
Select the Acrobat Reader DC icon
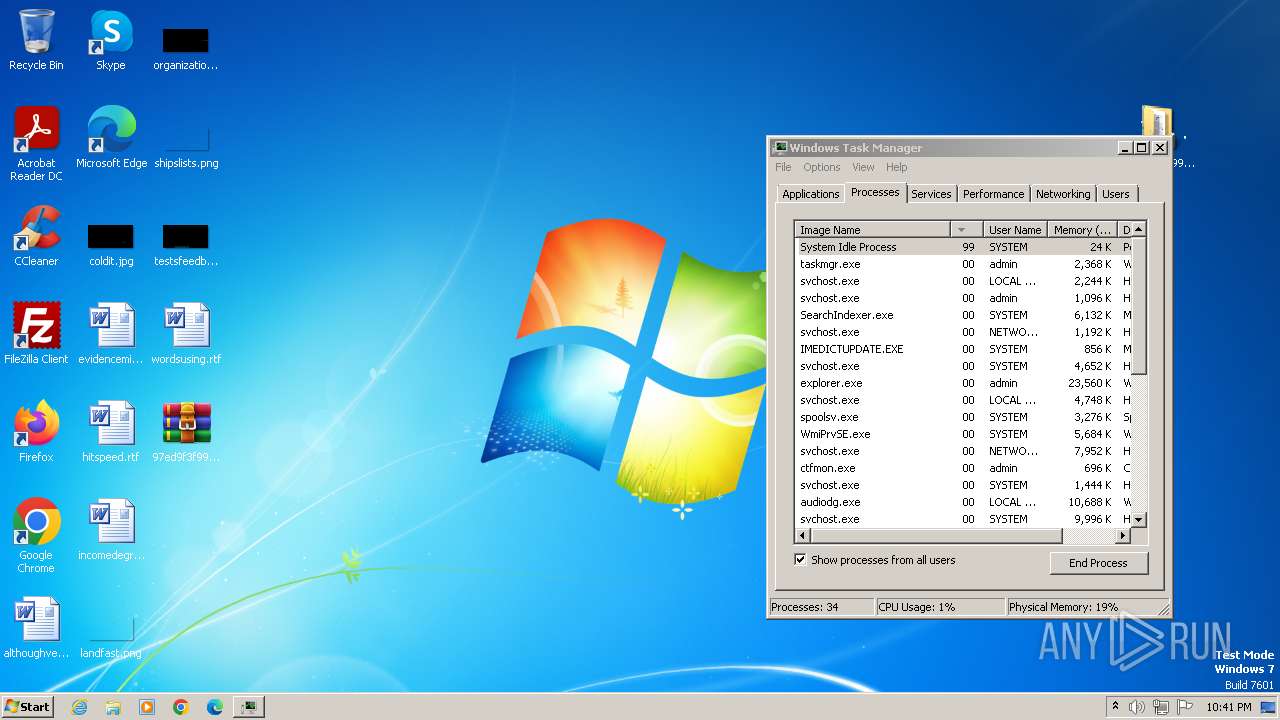click(x=36, y=144)
